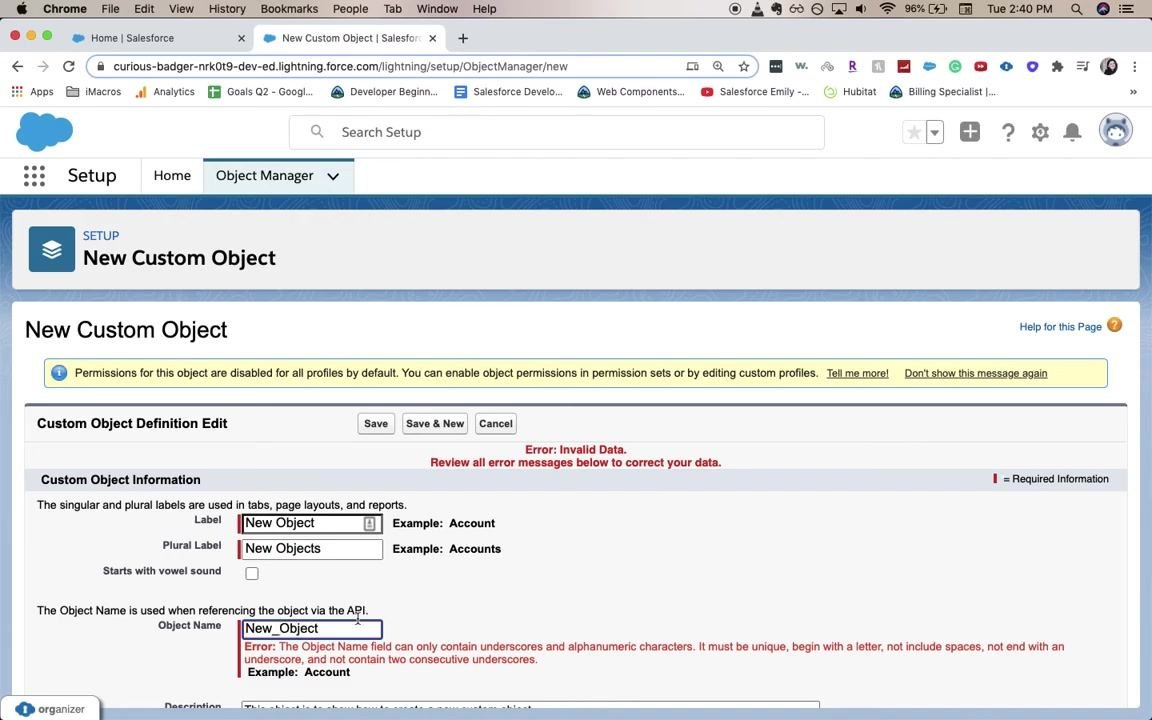Image resolution: width=1152 pixels, height=720 pixels.
Task: Click the New Custom Object layers icon
Action: tap(51, 249)
